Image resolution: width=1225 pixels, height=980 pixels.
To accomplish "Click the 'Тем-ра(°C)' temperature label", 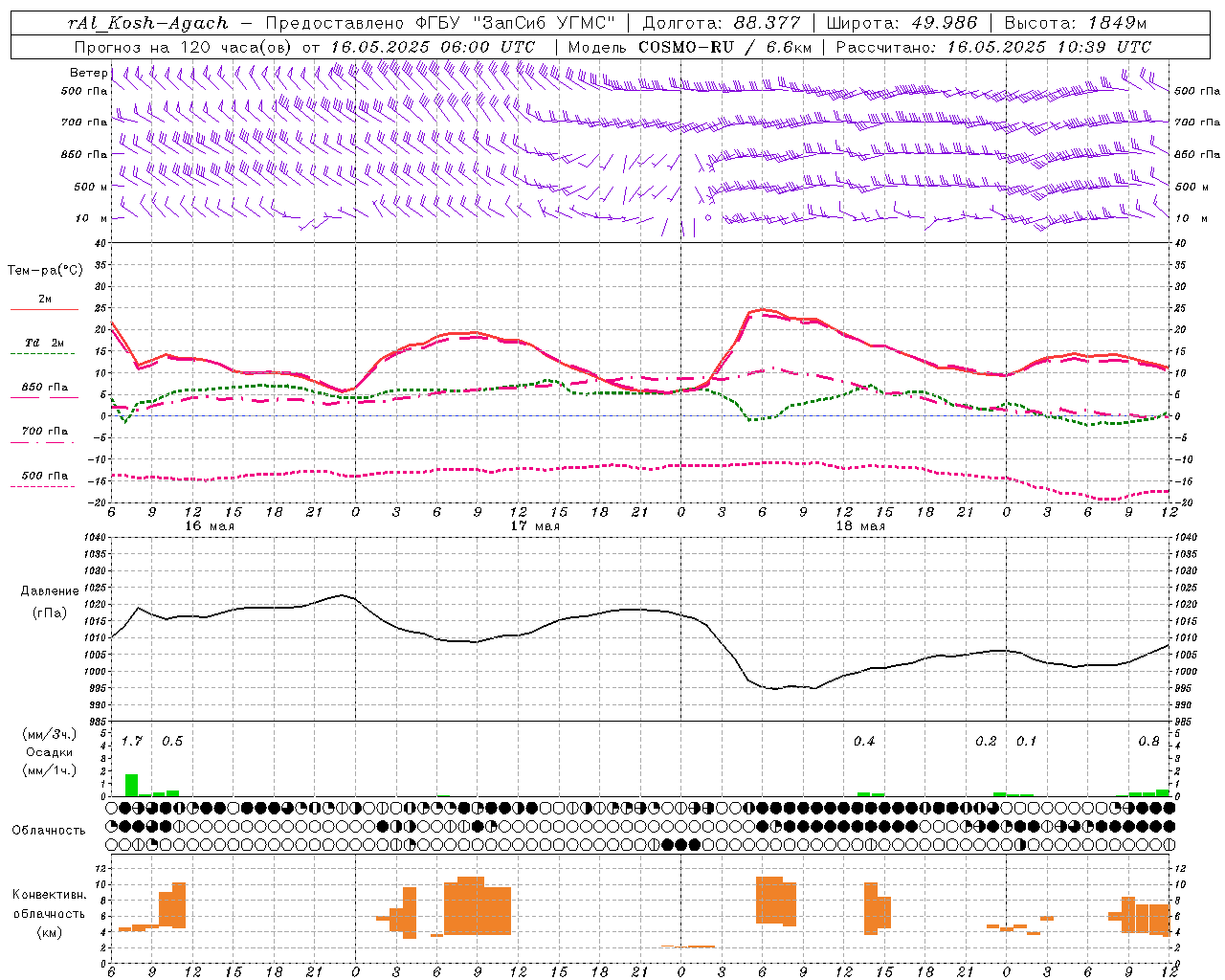I will click(45, 271).
